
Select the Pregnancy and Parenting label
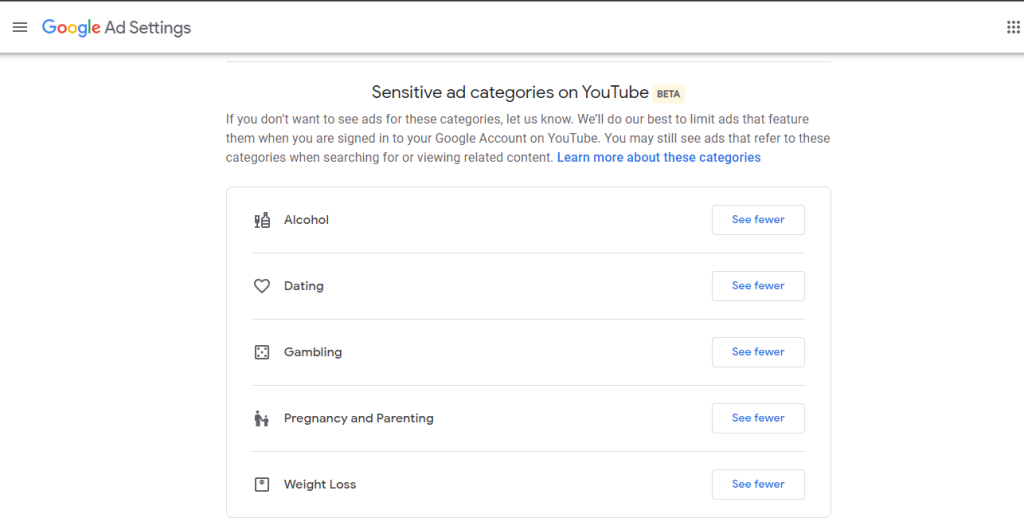[x=358, y=418]
